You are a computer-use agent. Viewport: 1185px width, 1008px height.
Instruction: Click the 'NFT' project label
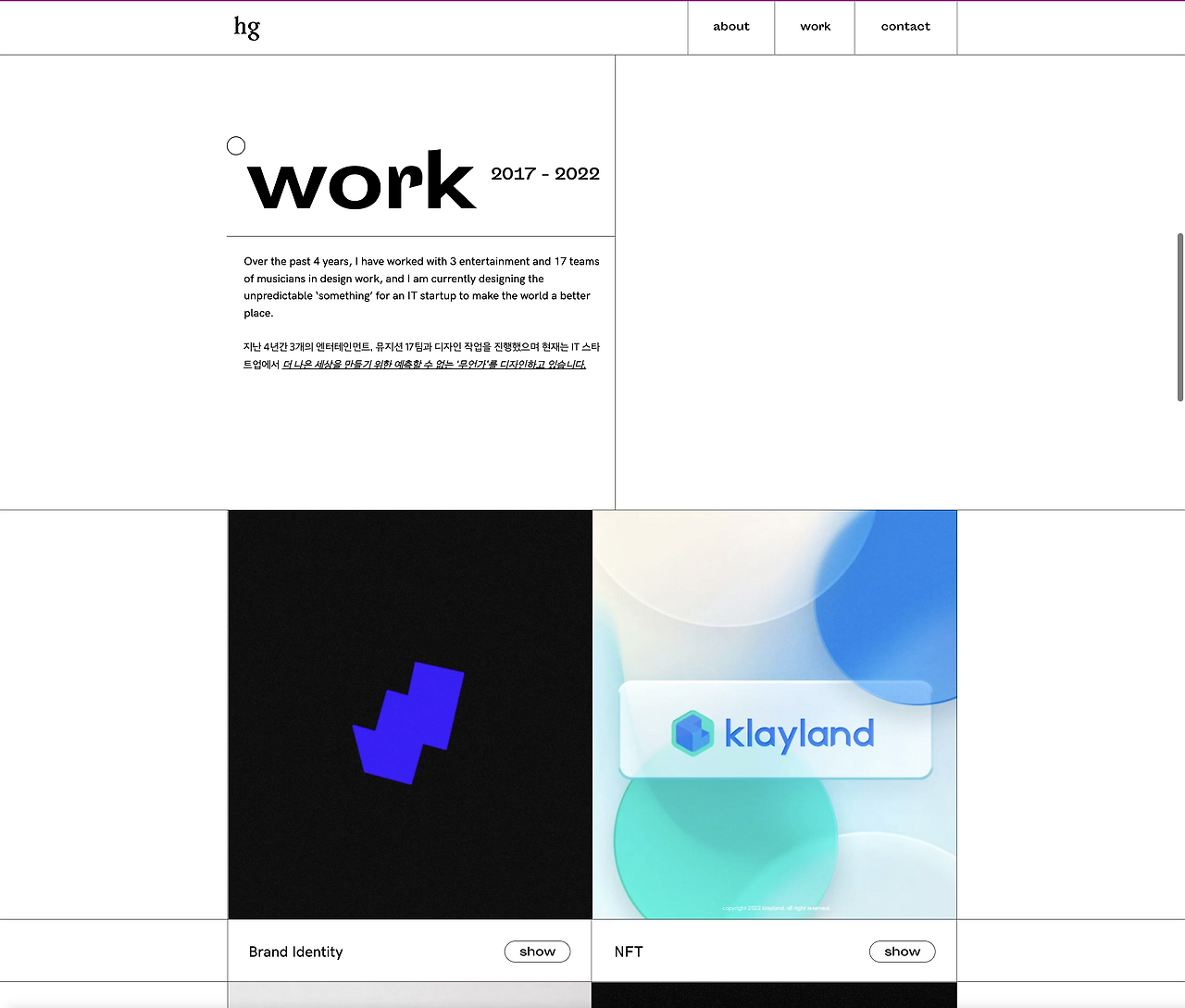click(629, 952)
